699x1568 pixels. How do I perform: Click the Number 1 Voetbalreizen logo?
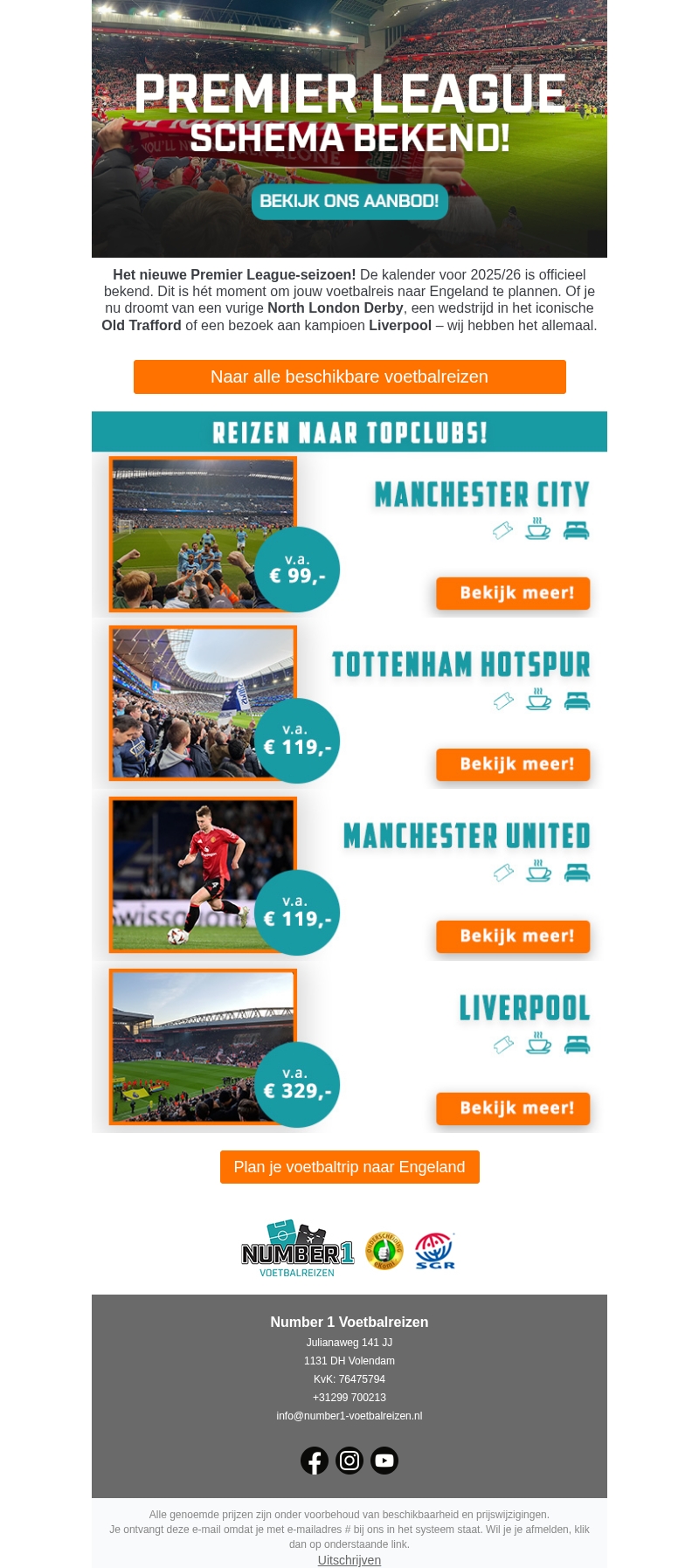297,1251
